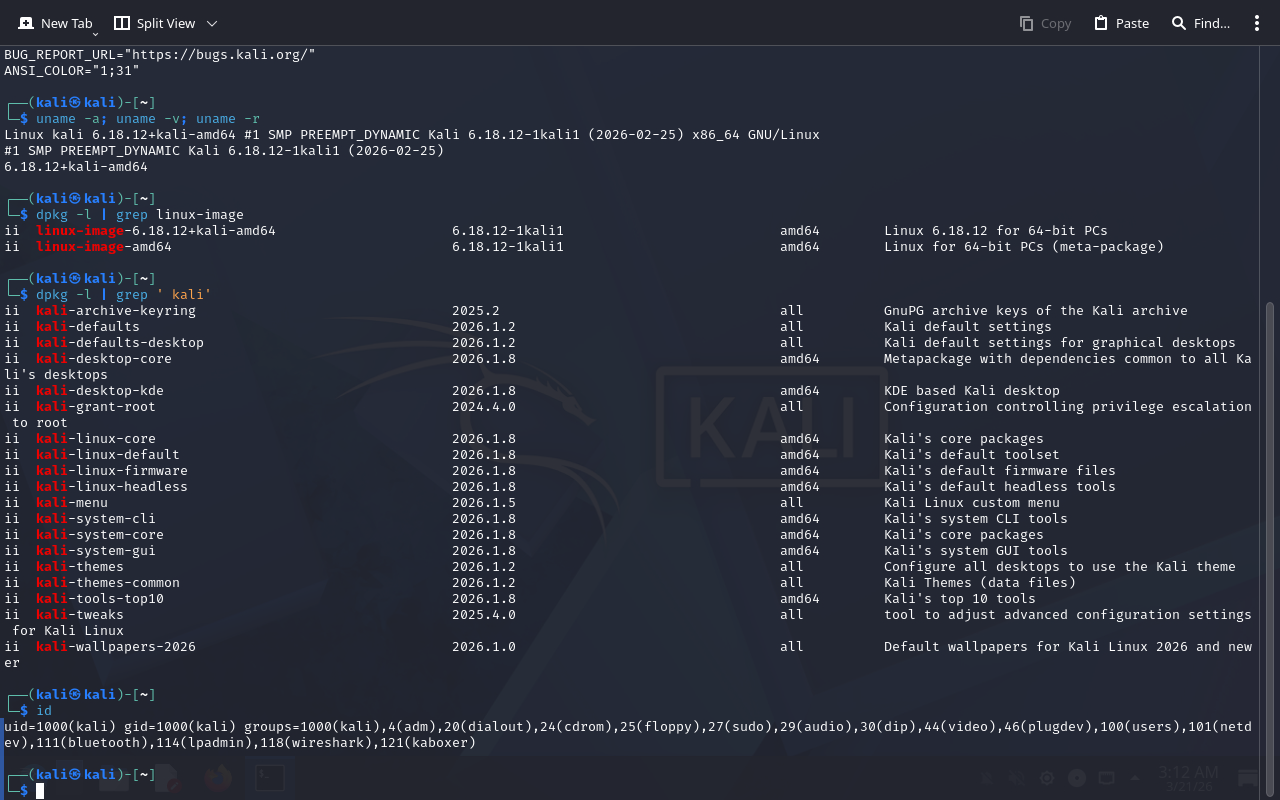The image size is (1280, 800).
Task: Click the clock showing 3:12 AM
Action: coord(1188,778)
